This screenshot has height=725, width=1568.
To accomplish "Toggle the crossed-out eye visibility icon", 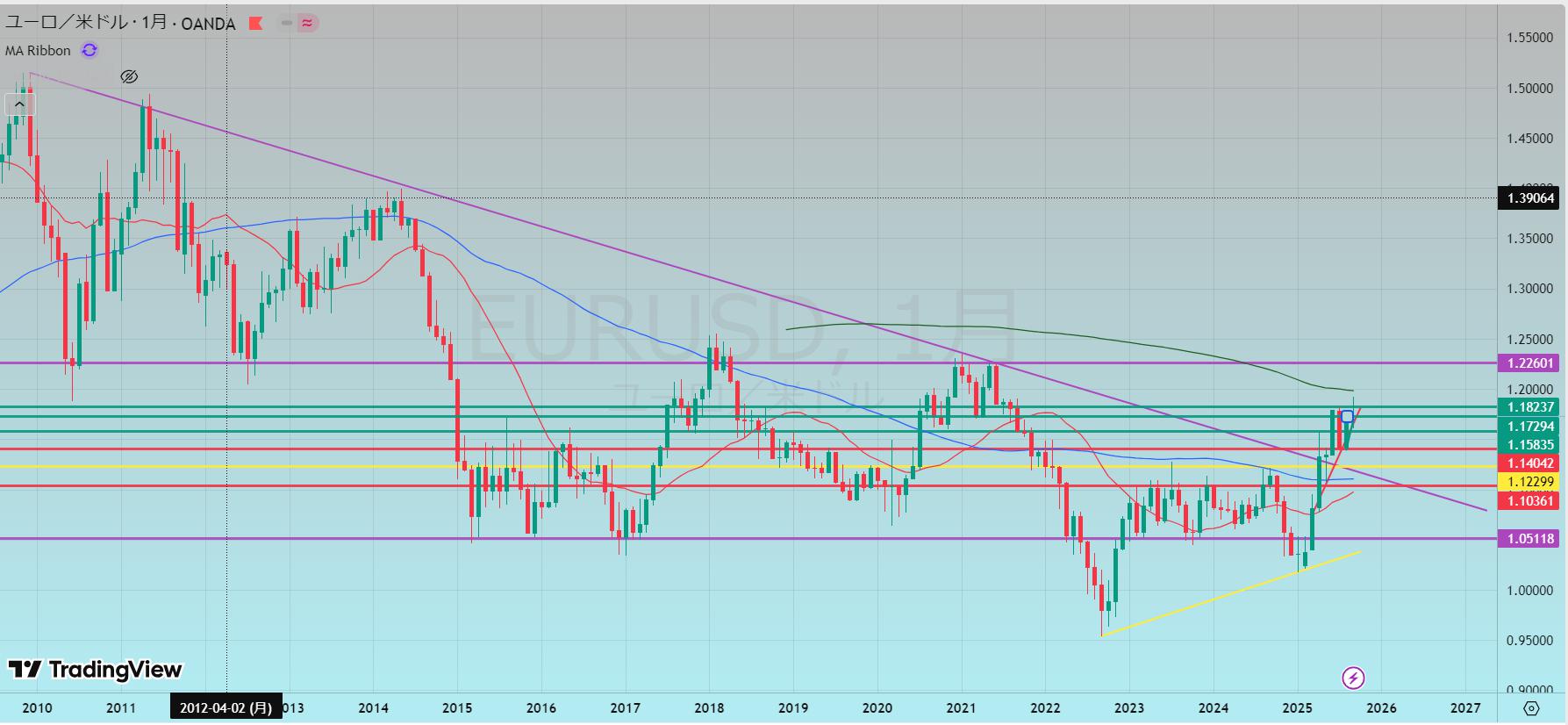I will coord(129,77).
